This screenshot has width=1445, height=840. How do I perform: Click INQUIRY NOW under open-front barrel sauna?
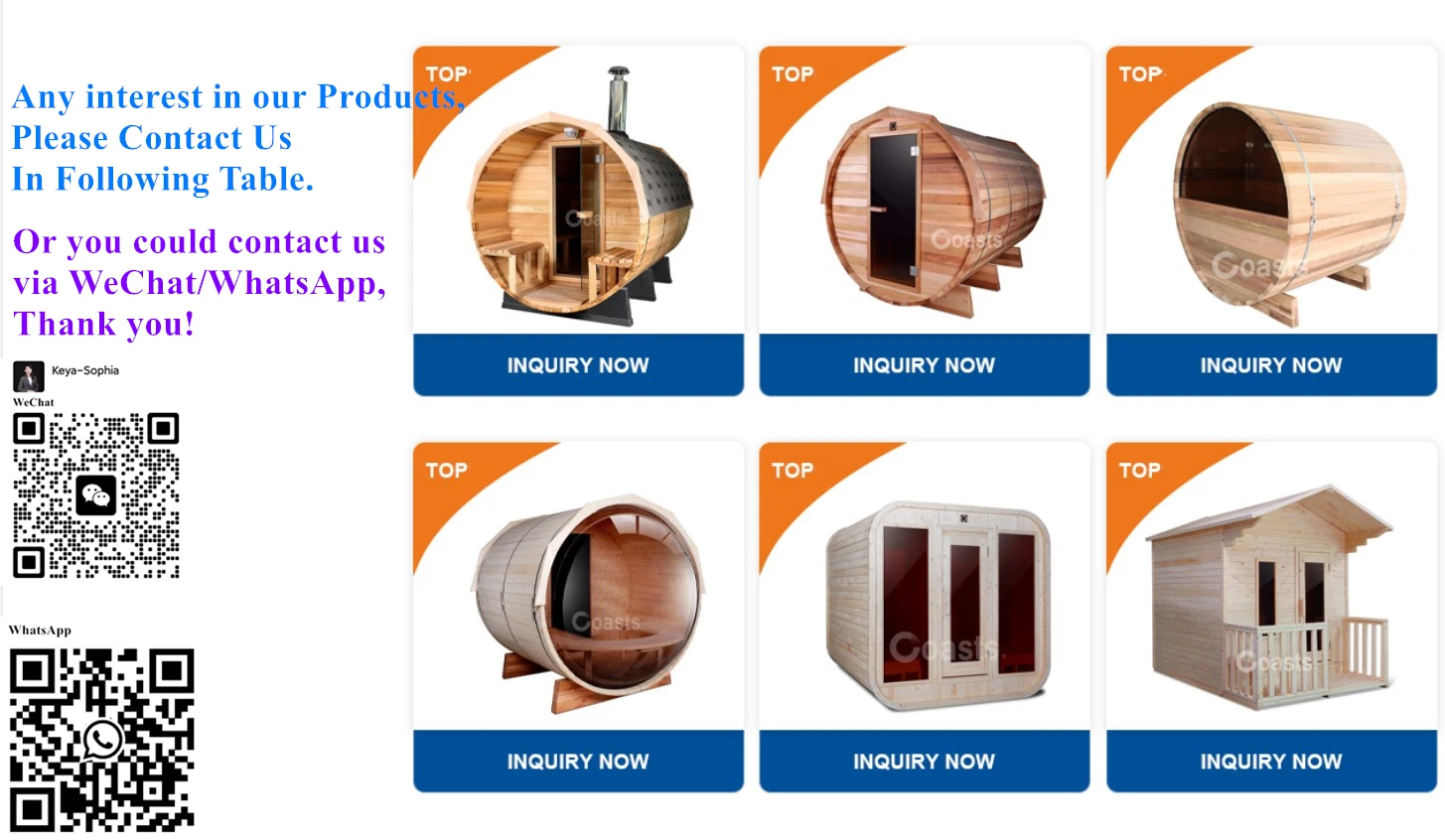(1271, 365)
